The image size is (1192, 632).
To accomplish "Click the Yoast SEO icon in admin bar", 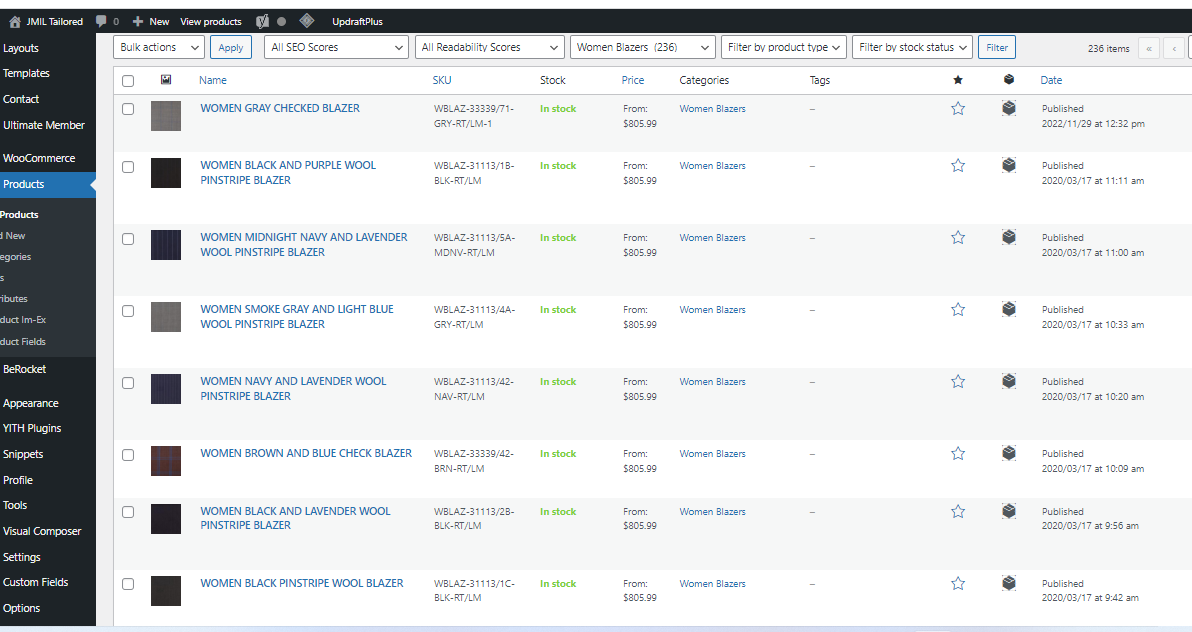I will 262,21.
